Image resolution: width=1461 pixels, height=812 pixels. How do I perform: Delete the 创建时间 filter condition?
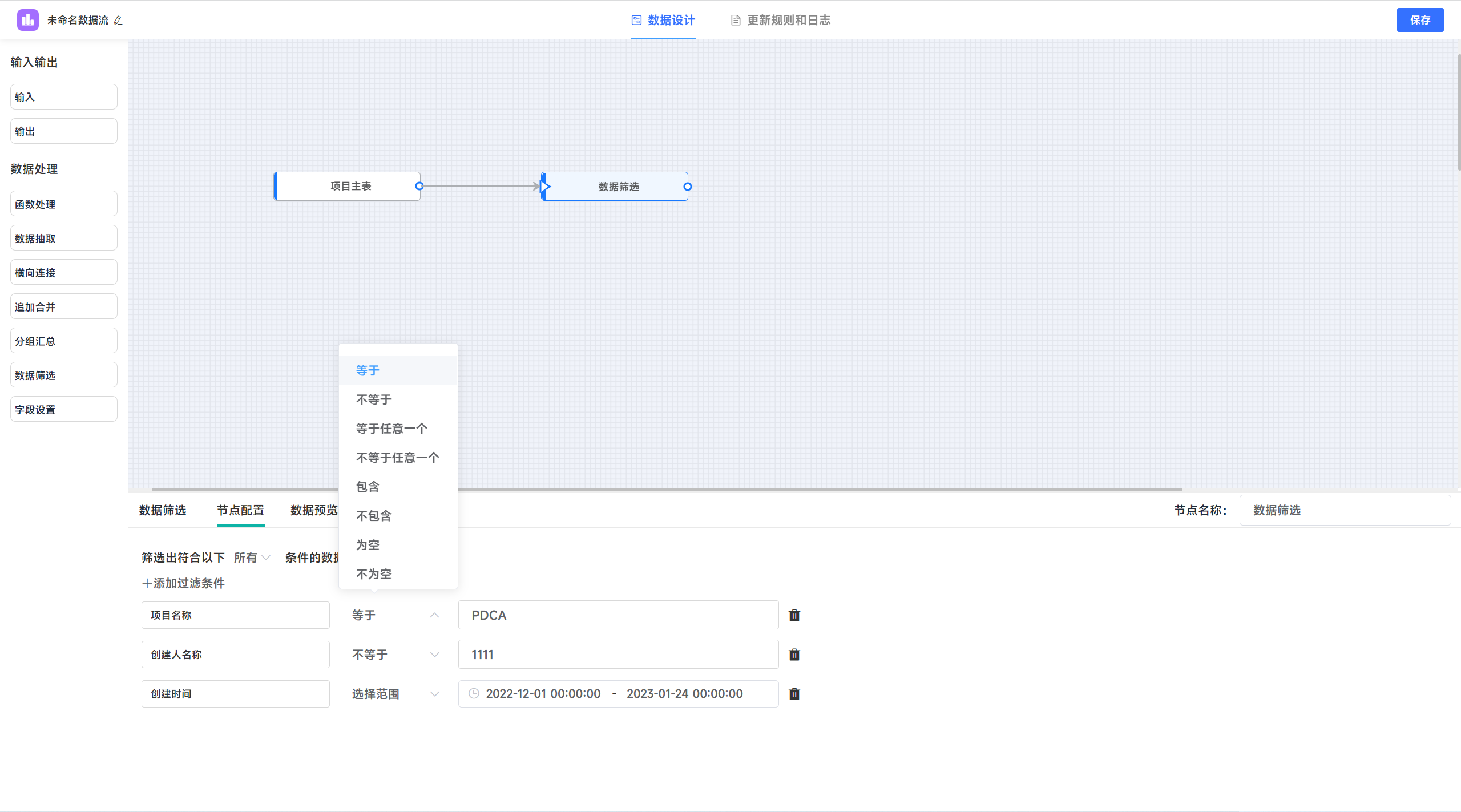[794, 694]
